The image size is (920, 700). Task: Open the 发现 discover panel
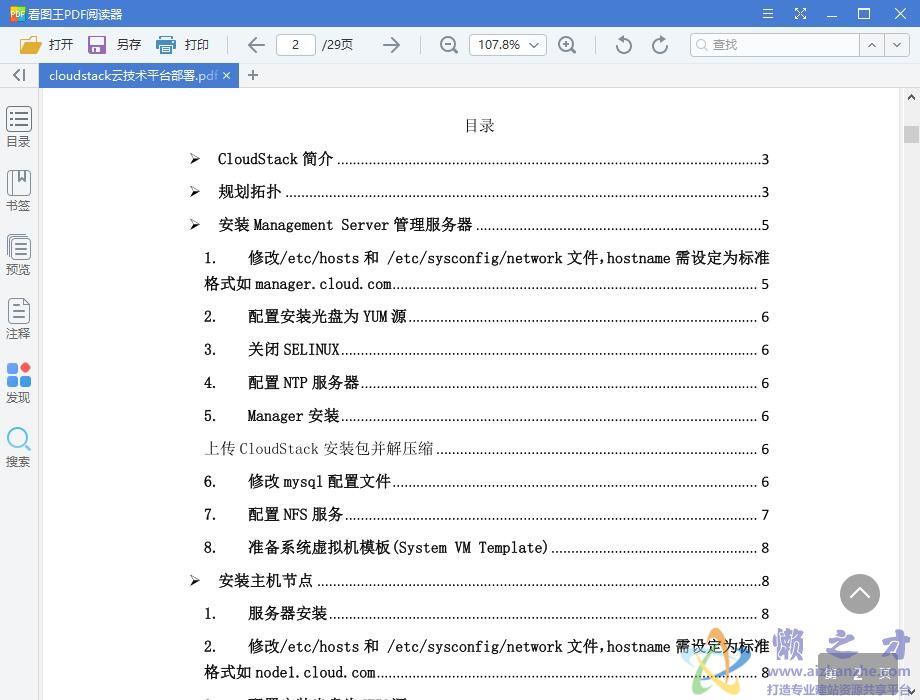[x=18, y=383]
